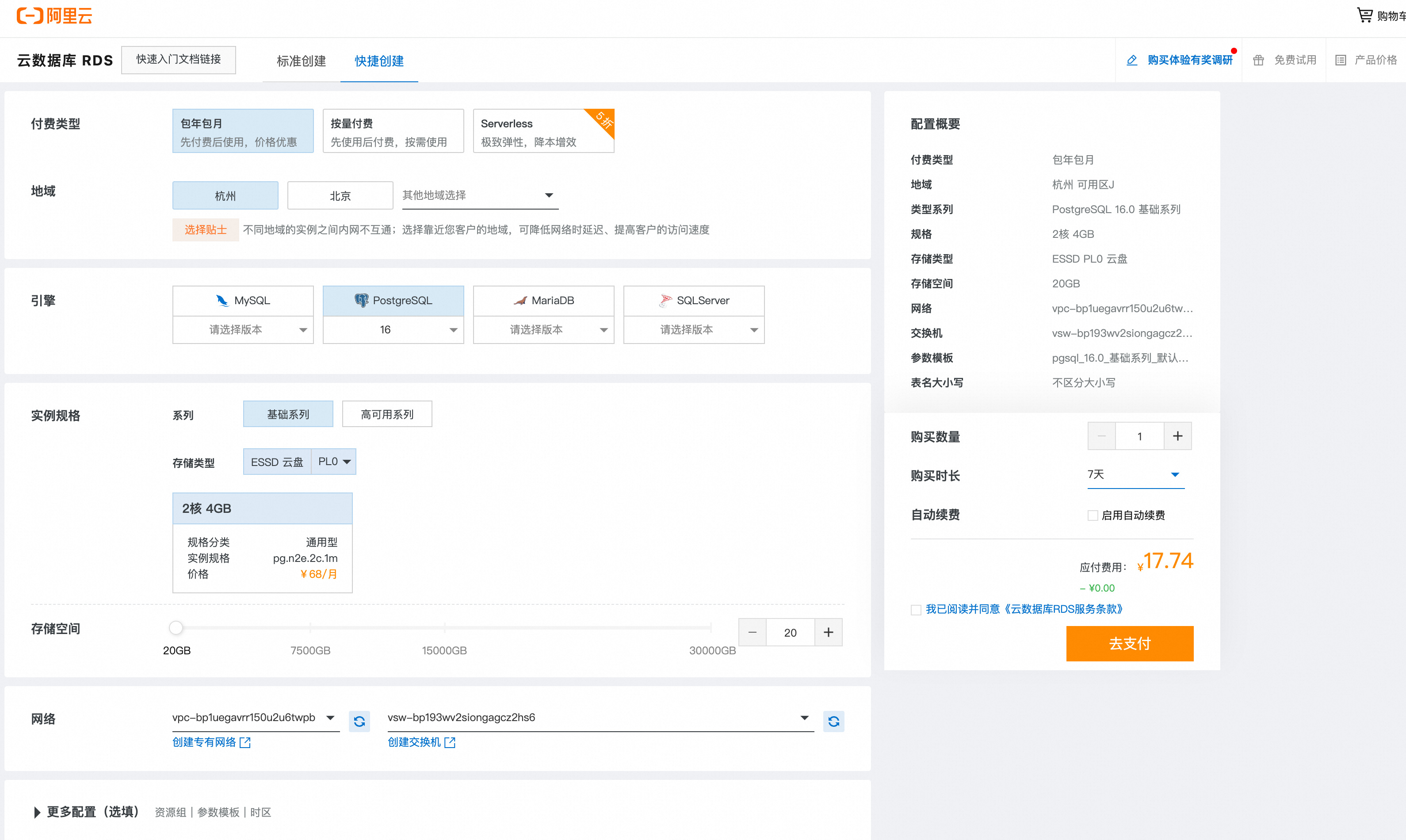Choose 杭州 region

click(x=225, y=195)
